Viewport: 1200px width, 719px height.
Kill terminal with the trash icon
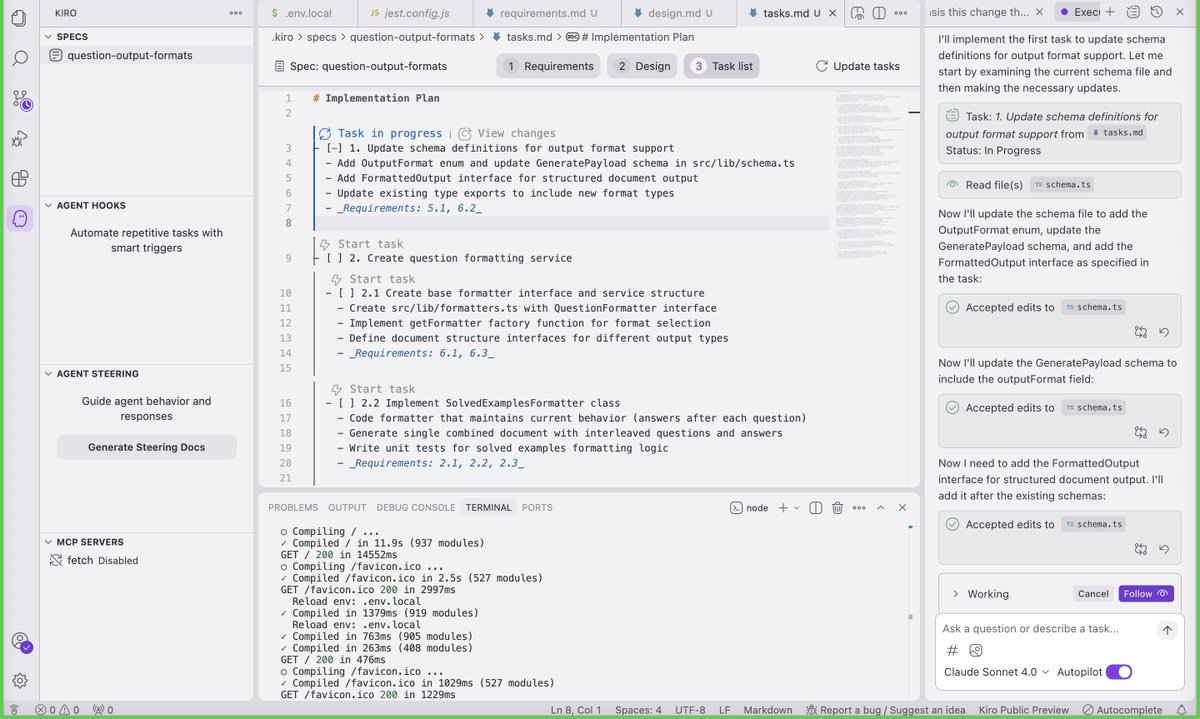click(x=837, y=507)
